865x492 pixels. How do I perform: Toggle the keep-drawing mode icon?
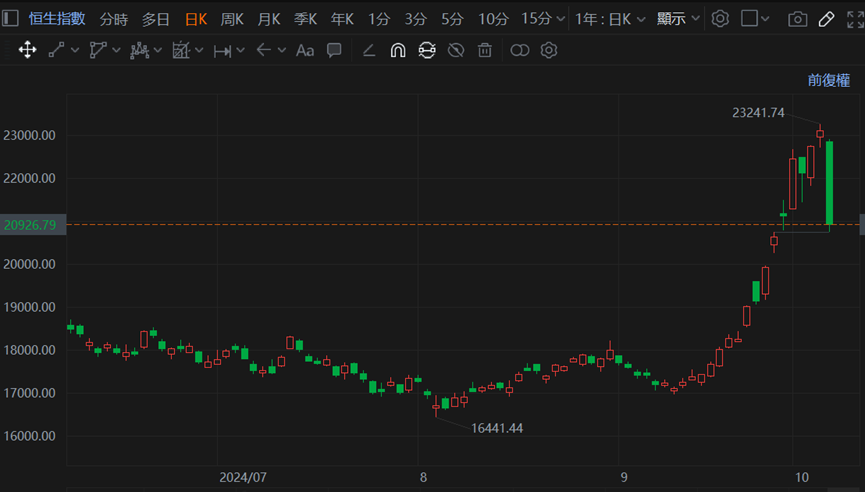tap(427, 51)
